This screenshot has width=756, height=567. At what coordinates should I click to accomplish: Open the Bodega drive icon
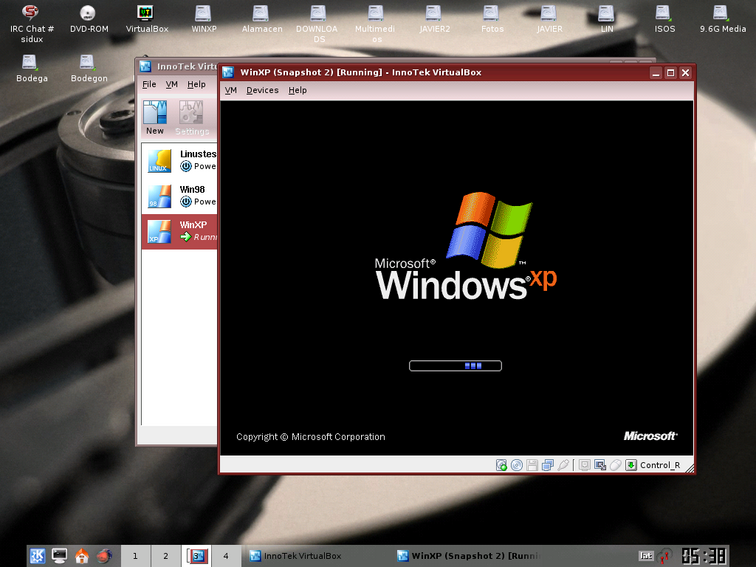click(x=31, y=68)
